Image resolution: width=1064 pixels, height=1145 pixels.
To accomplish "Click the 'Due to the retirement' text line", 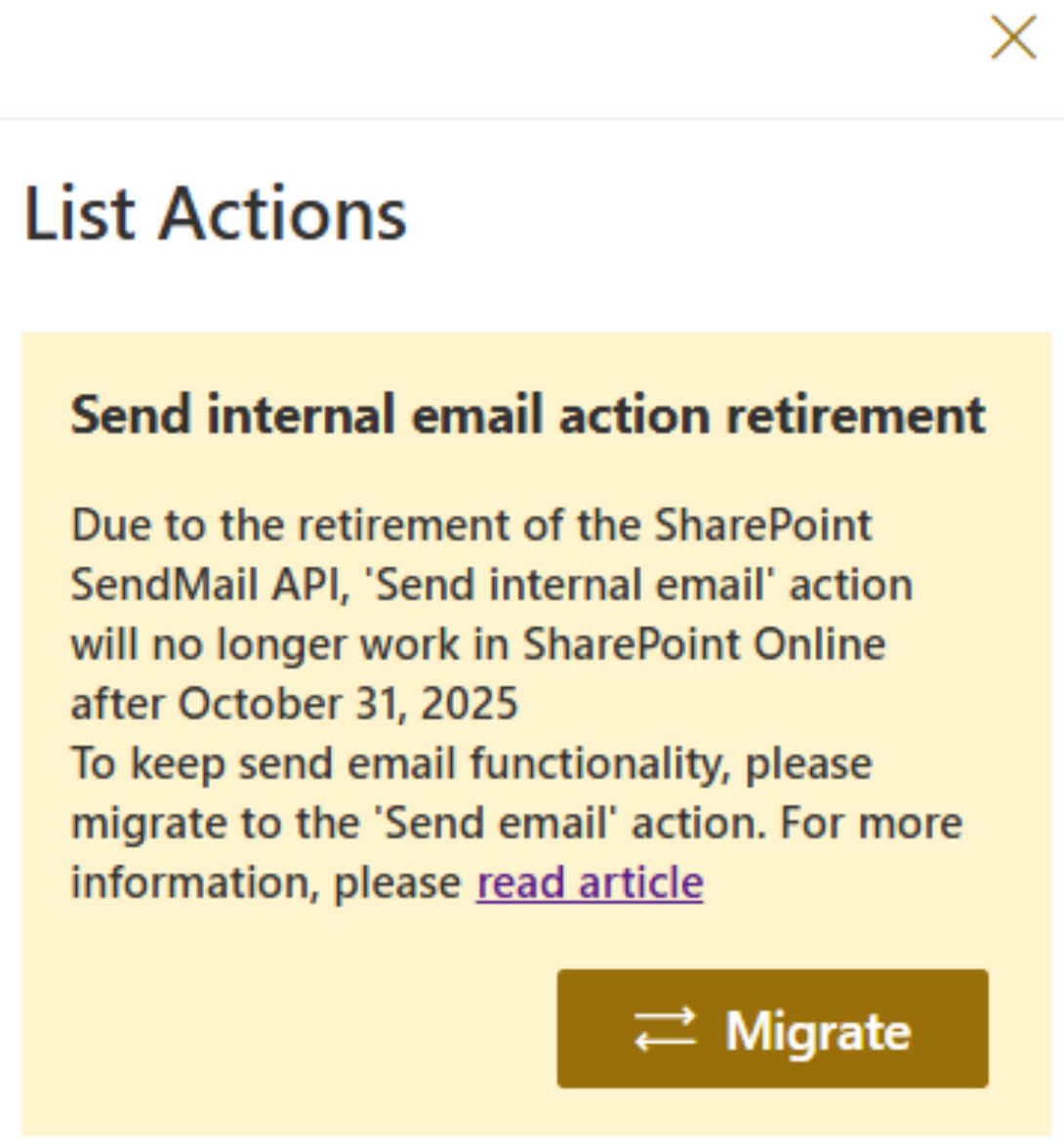I will (x=471, y=525).
